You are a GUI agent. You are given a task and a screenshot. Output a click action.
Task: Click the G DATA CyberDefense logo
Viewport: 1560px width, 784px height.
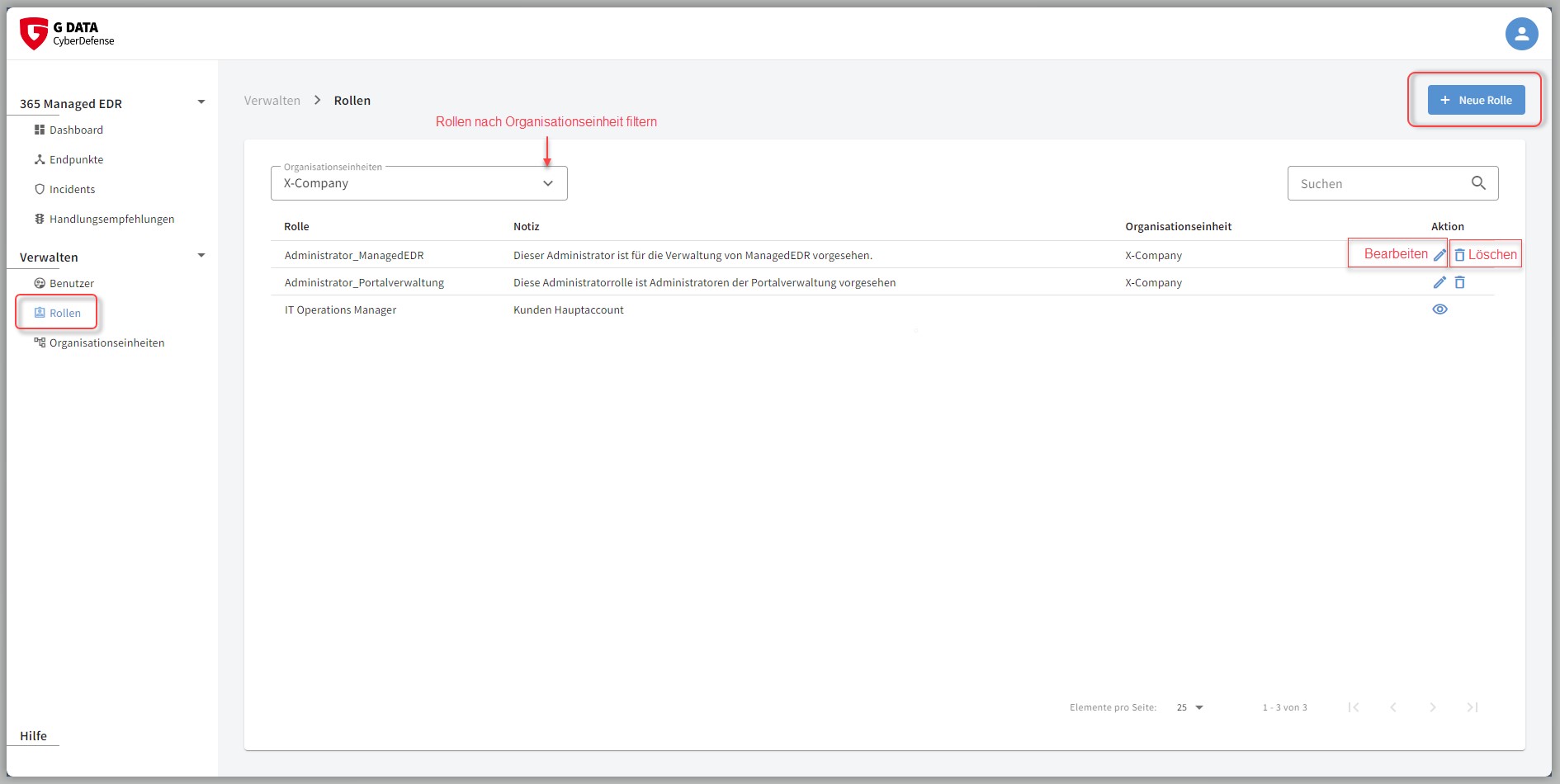[67, 34]
